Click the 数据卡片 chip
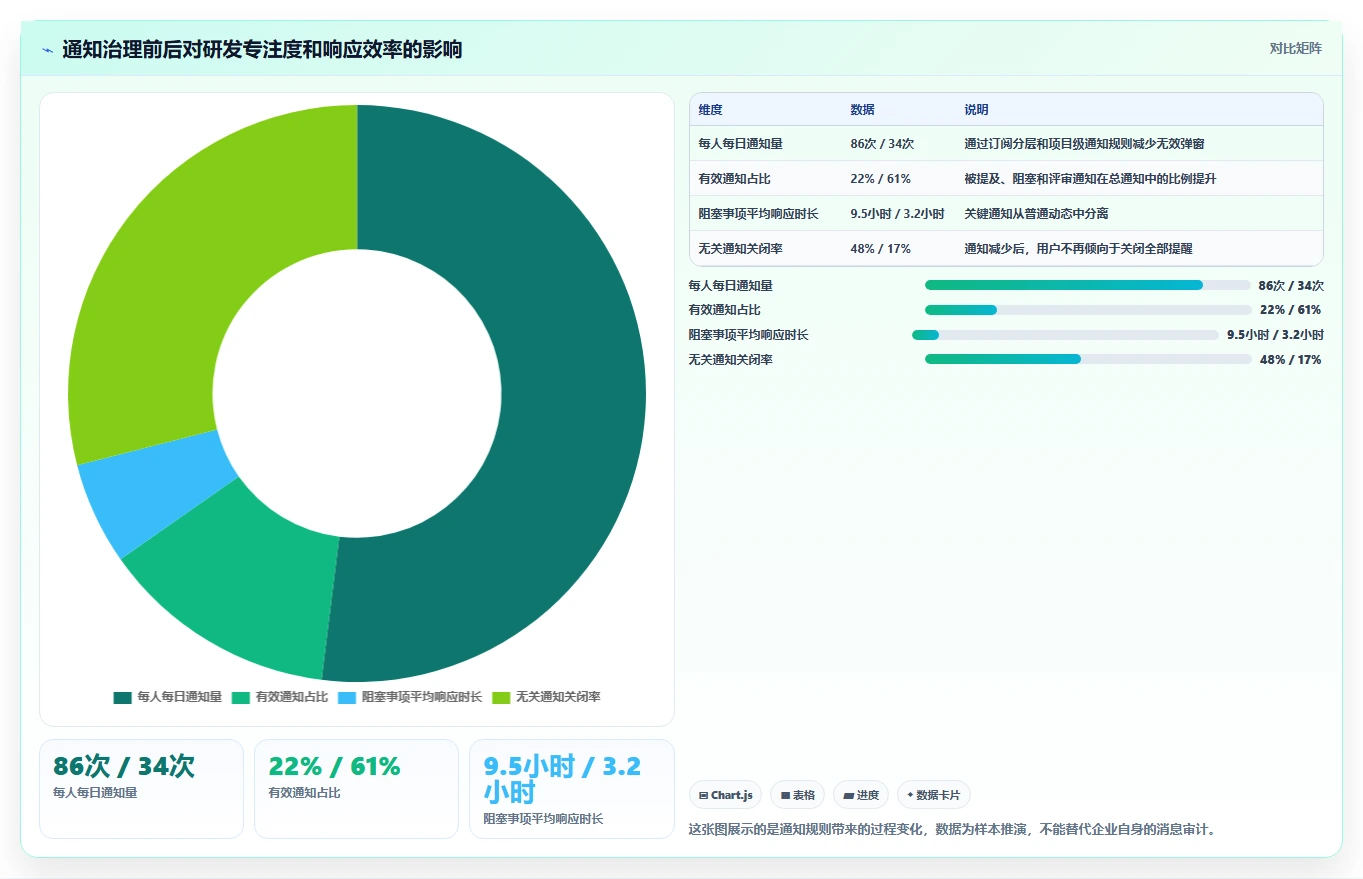 coord(933,795)
